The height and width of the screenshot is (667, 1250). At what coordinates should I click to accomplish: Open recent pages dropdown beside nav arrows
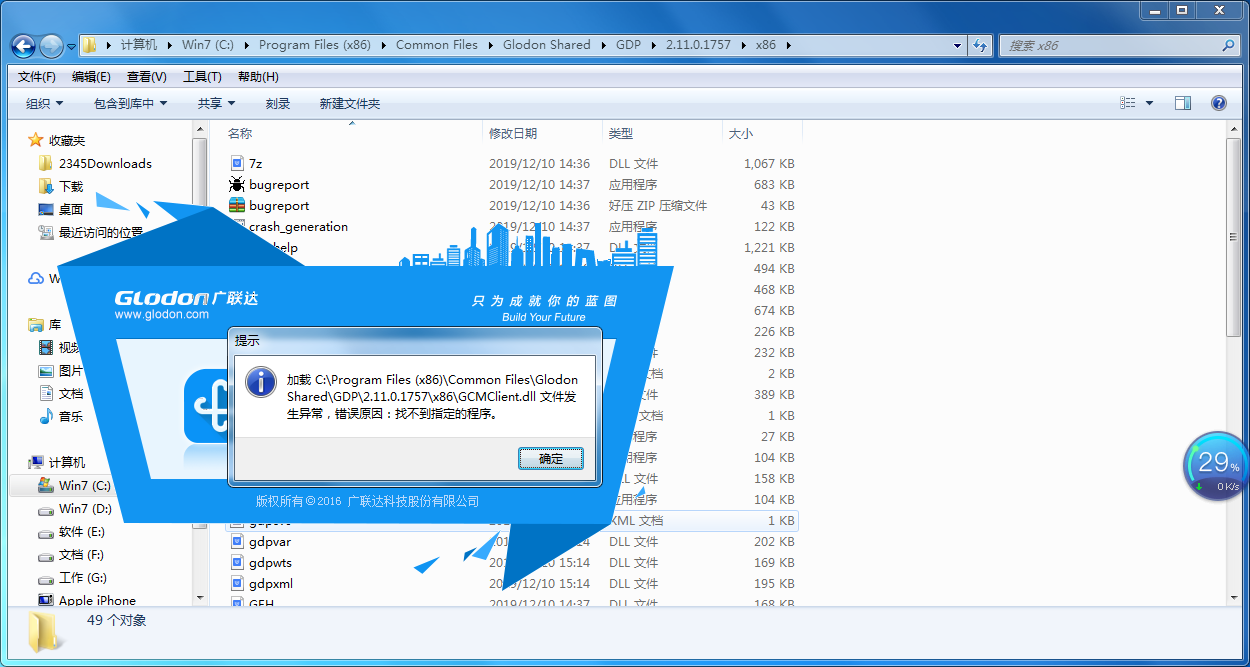pos(72,46)
